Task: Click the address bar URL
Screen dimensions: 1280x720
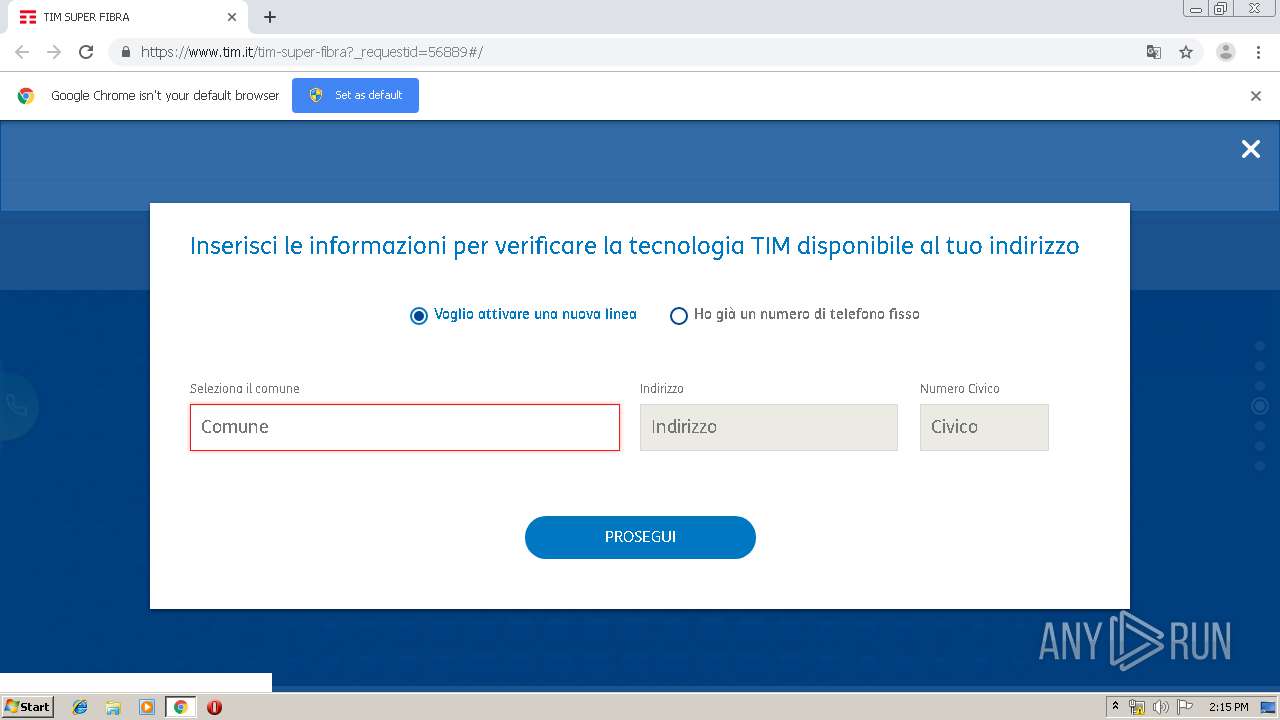Action: point(312,52)
